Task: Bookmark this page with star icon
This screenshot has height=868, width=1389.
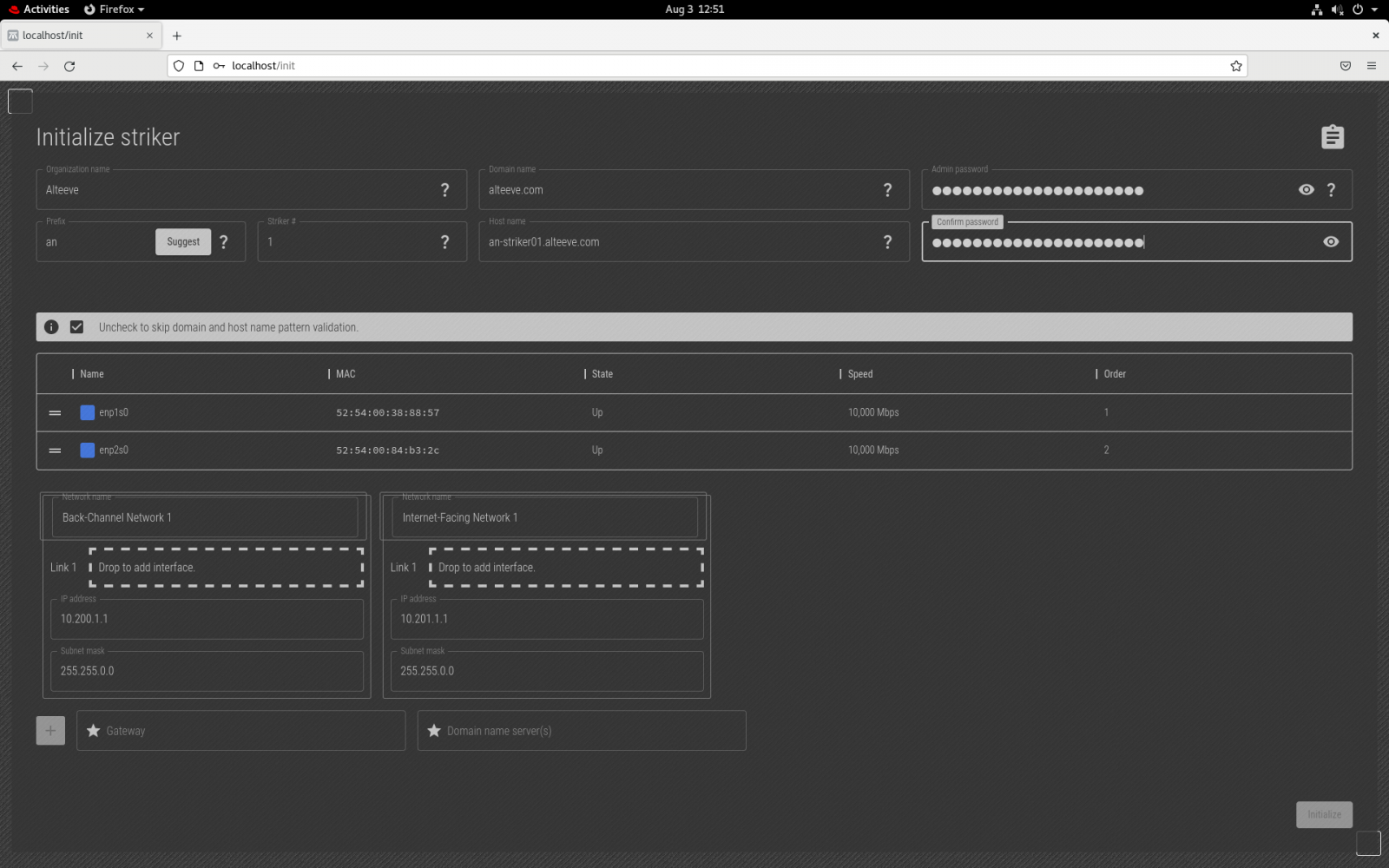Action: [1235, 66]
